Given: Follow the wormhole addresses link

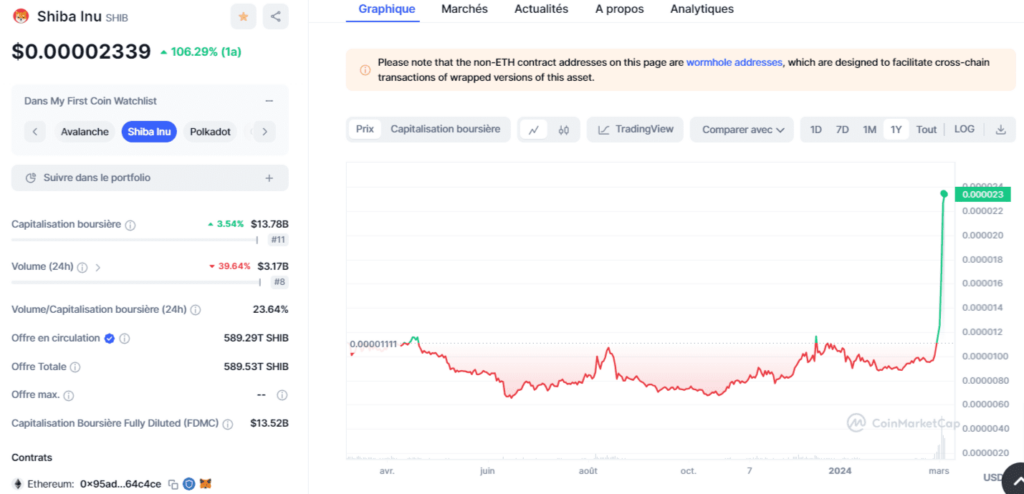Looking at the screenshot, I should tap(734, 63).
